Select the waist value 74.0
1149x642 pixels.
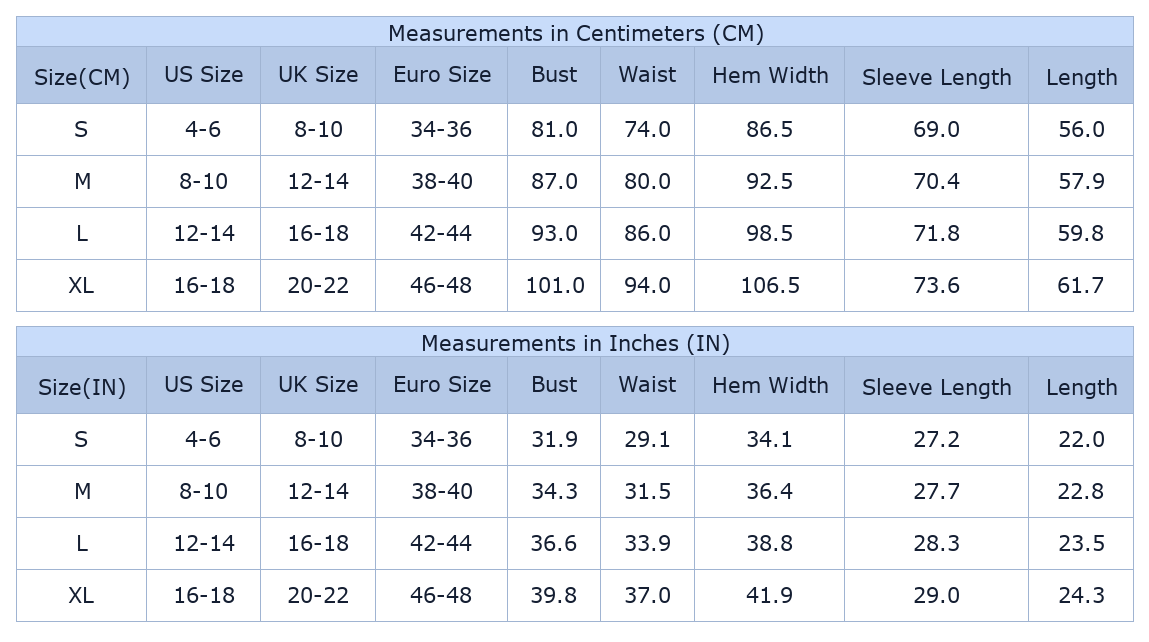(x=647, y=129)
